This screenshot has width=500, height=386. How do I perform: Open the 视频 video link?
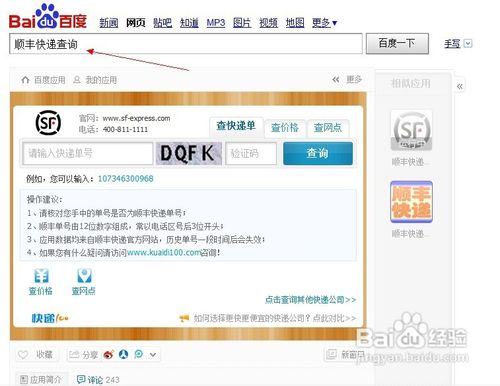click(269, 23)
